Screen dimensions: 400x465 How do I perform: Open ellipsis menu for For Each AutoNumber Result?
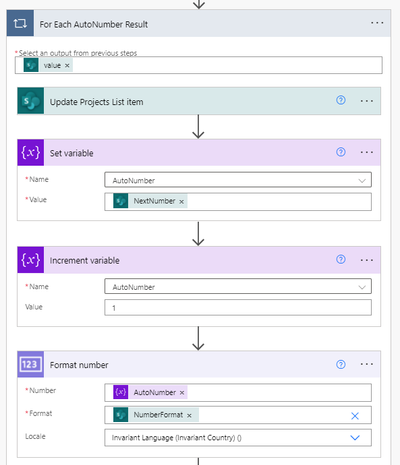click(377, 23)
